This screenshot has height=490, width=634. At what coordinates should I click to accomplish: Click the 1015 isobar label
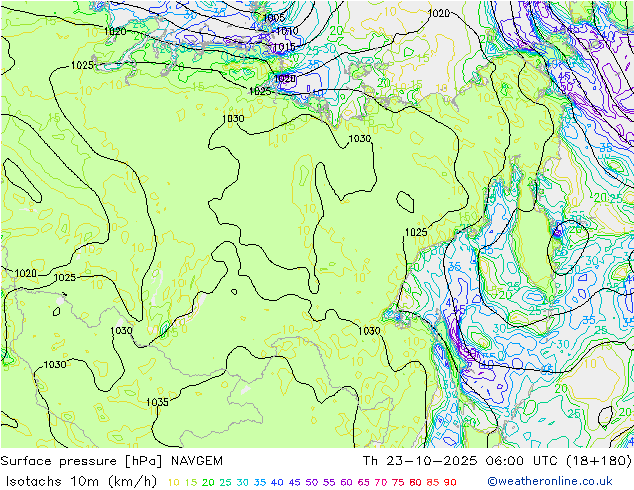click(284, 47)
